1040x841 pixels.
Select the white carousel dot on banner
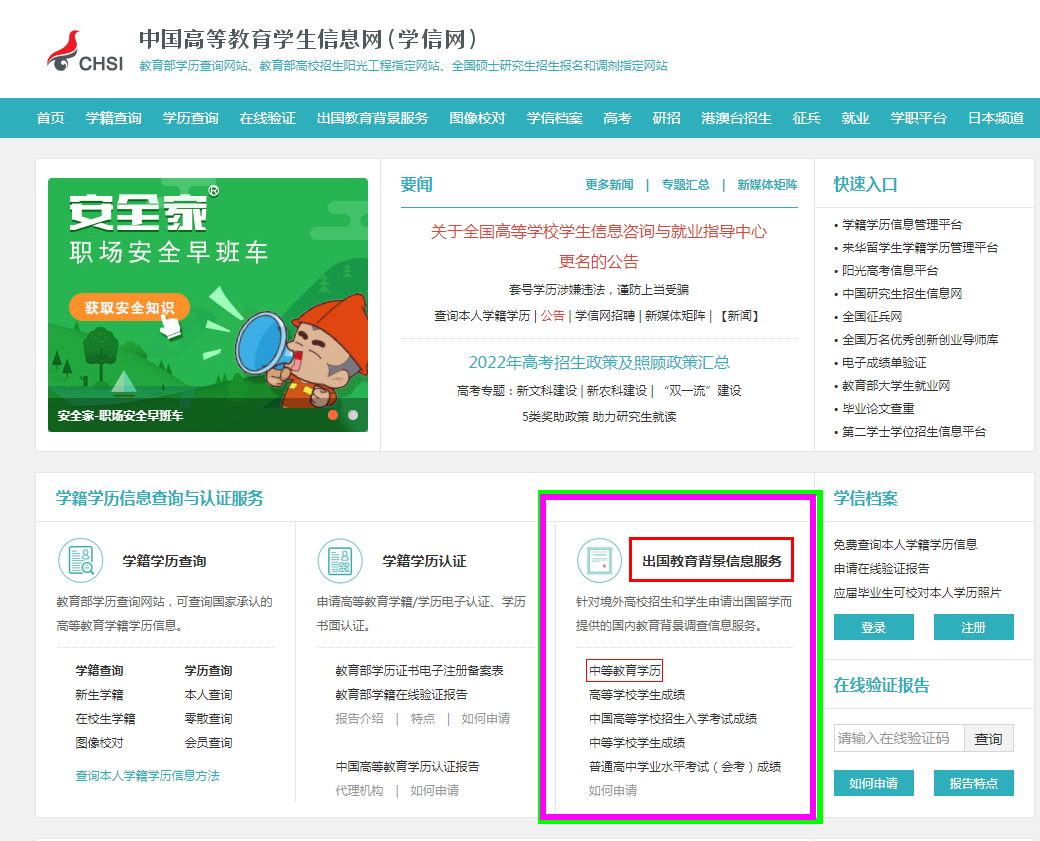[x=353, y=415]
